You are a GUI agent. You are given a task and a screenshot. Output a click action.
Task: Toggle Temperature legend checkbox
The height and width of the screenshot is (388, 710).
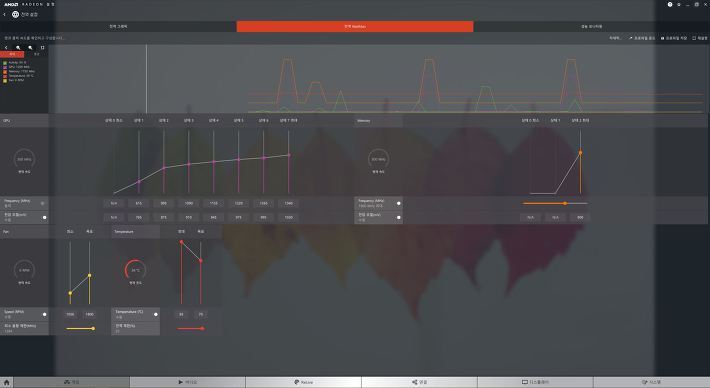(5, 76)
